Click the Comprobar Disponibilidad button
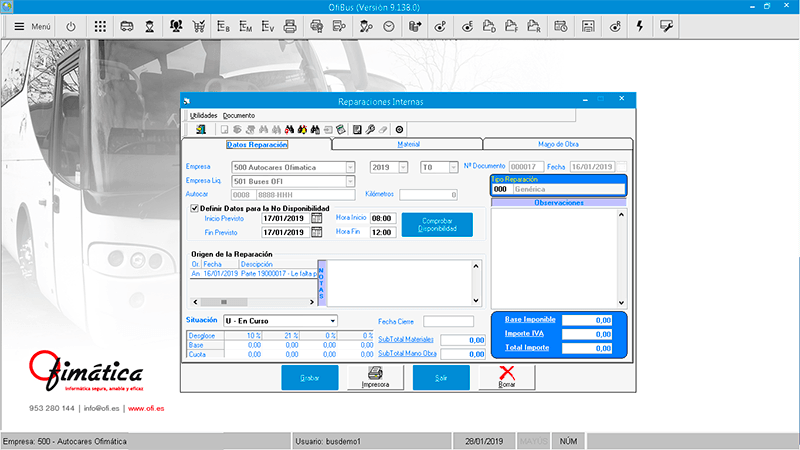Image resolution: width=800 pixels, height=450 pixels. pos(437,225)
